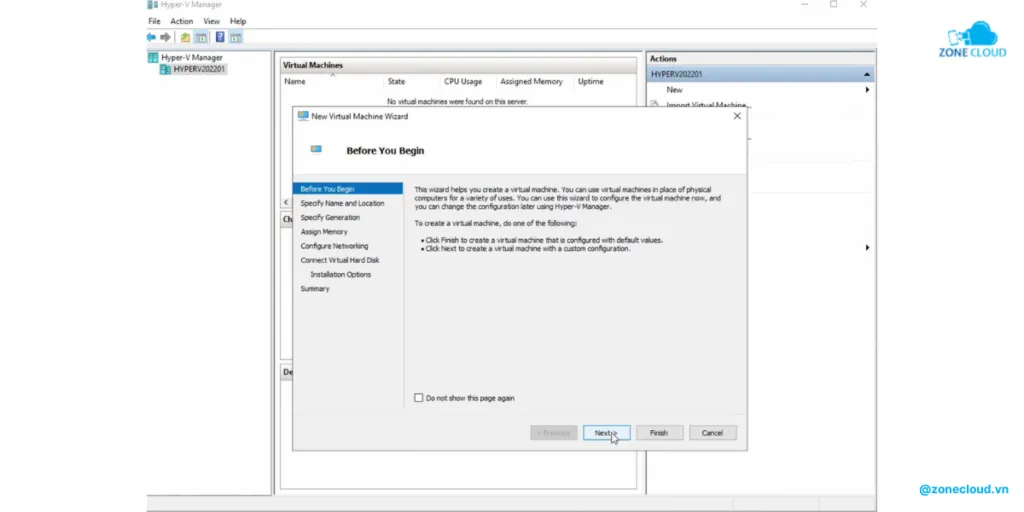The width and height of the screenshot is (1024, 512).
Task: Click the Hyper-V Manager root node icon
Action: [x=153, y=57]
